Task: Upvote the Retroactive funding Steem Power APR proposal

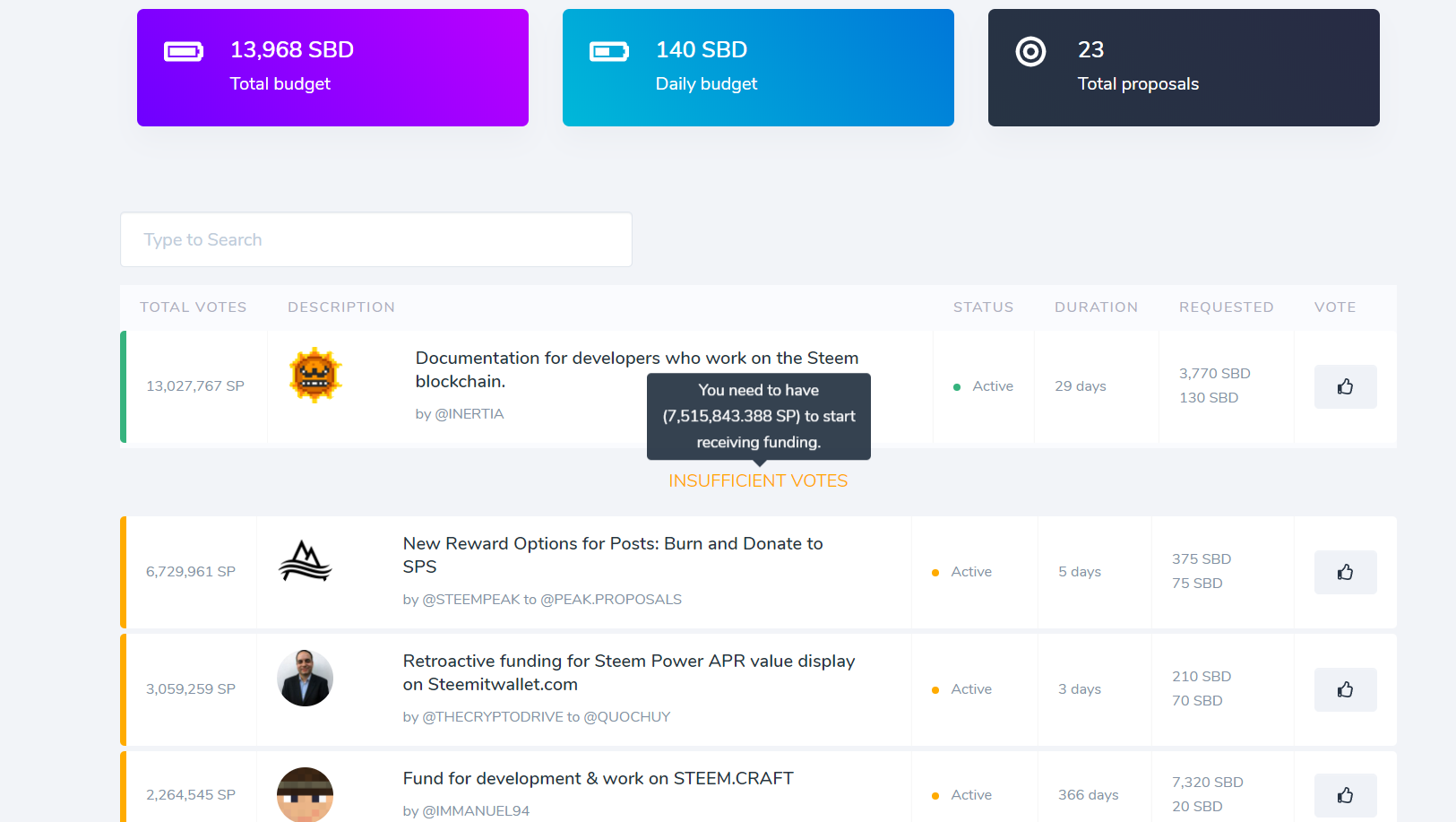Action: pyautogui.click(x=1345, y=689)
